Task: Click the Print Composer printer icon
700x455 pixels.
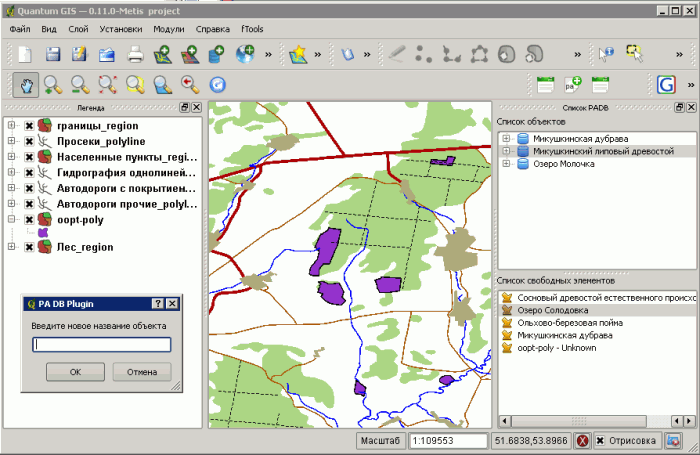Action: click(x=134, y=54)
